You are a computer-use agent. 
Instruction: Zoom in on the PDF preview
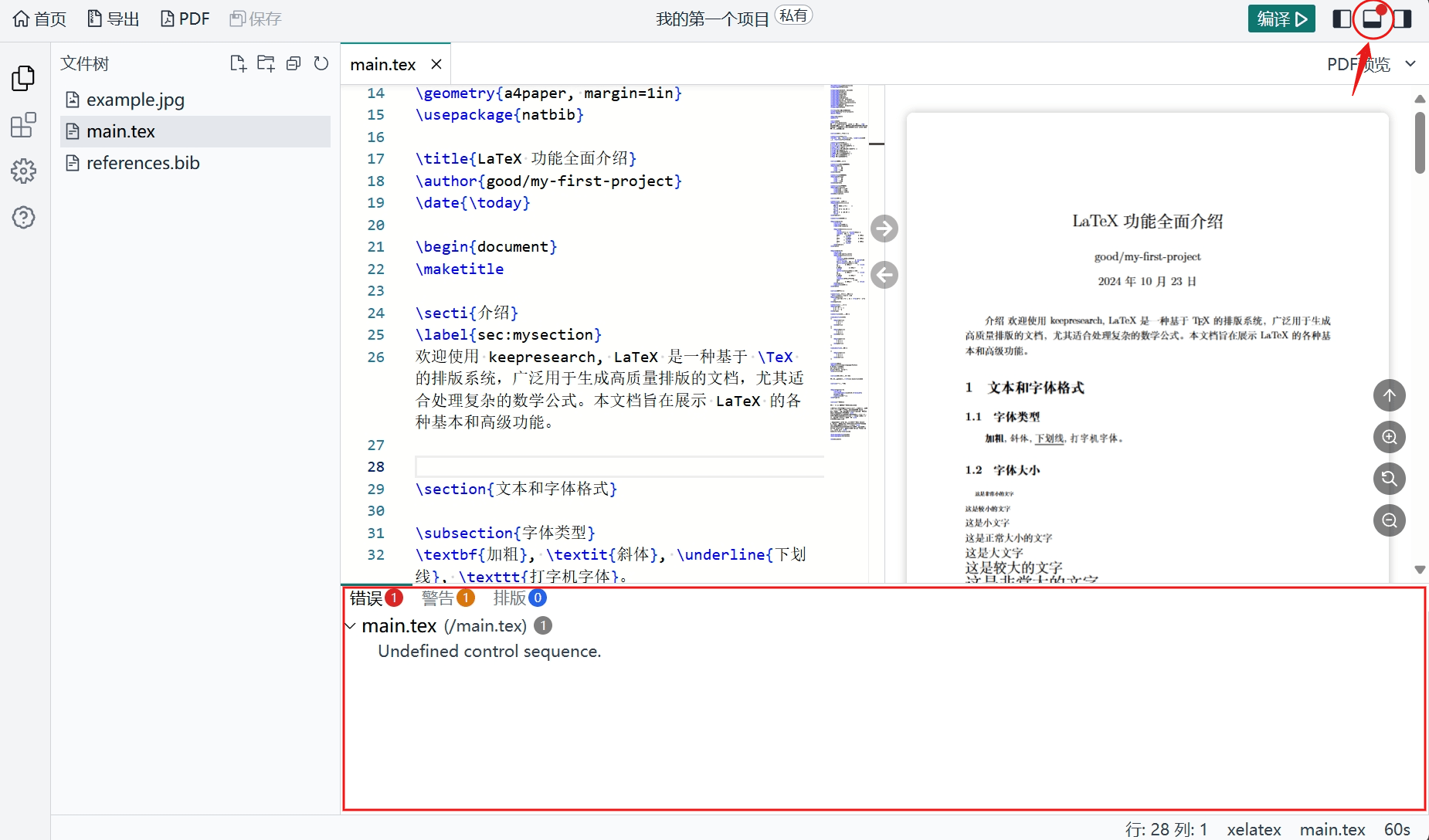point(1389,437)
